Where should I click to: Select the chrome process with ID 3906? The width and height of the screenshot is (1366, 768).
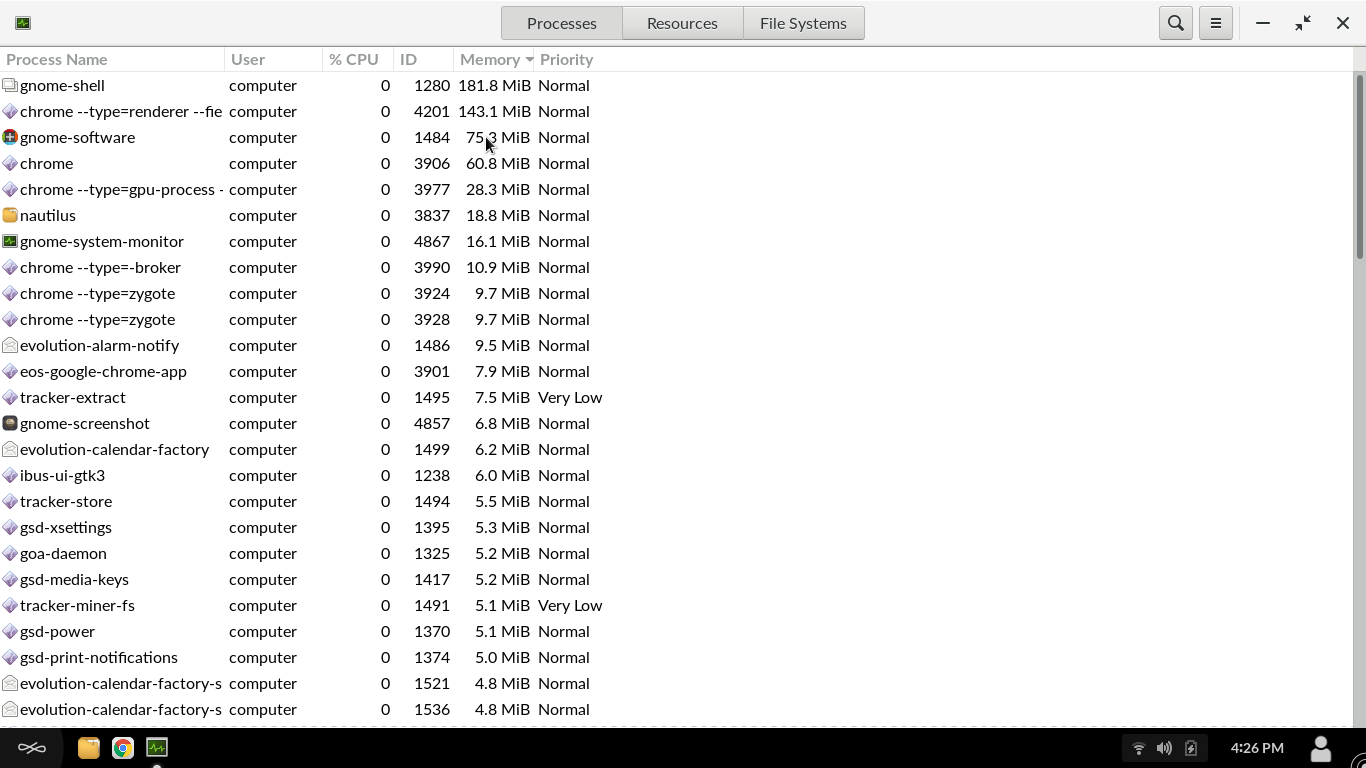pyautogui.click(x=677, y=163)
